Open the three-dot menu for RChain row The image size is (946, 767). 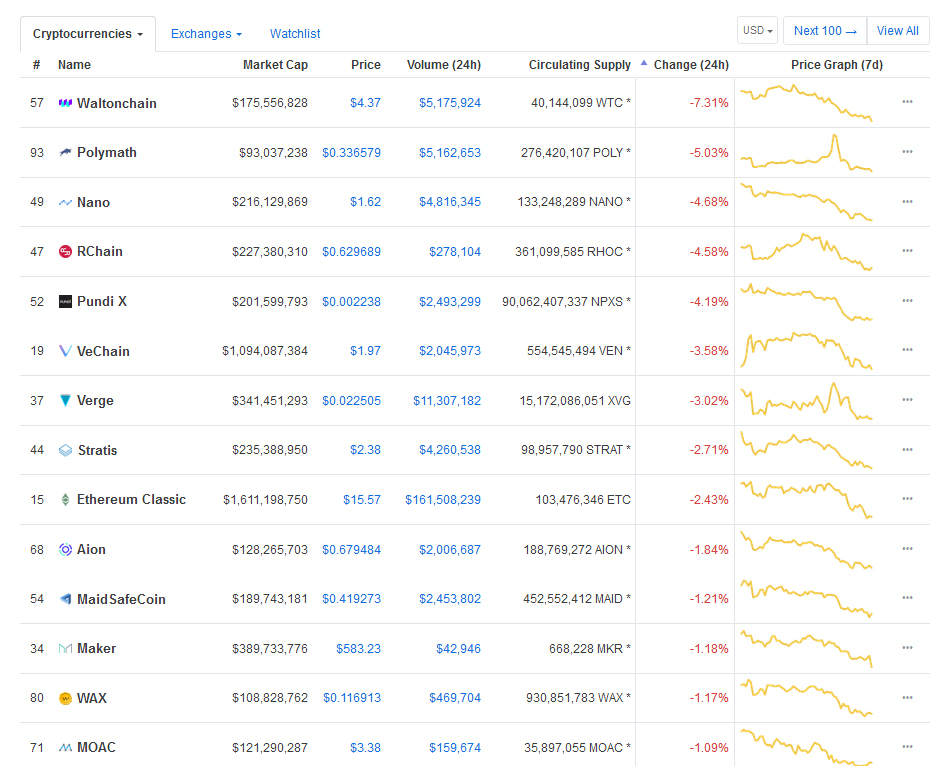pyautogui.click(x=907, y=250)
